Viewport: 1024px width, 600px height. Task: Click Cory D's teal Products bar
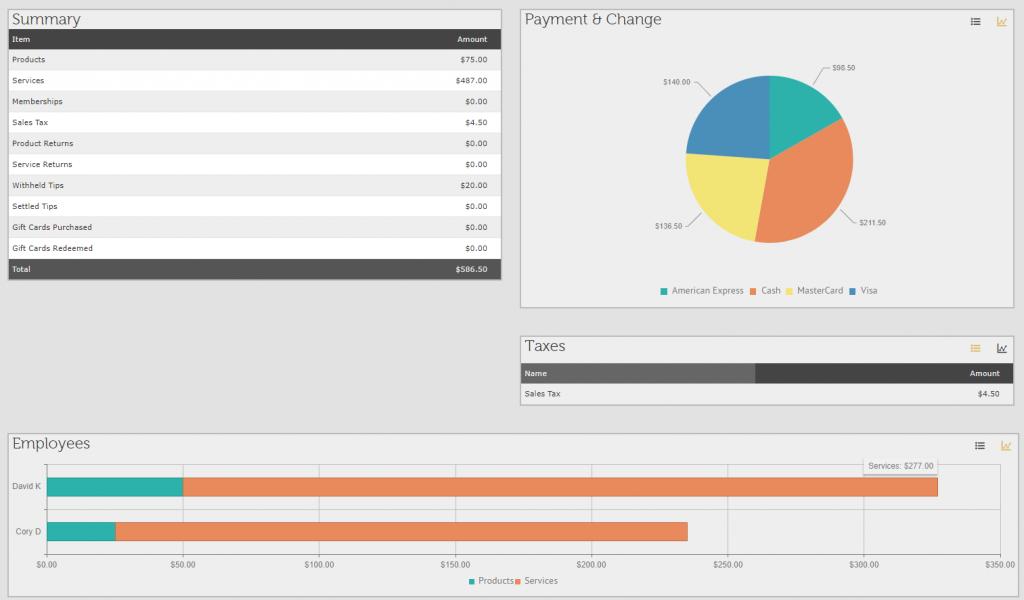tap(81, 532)
